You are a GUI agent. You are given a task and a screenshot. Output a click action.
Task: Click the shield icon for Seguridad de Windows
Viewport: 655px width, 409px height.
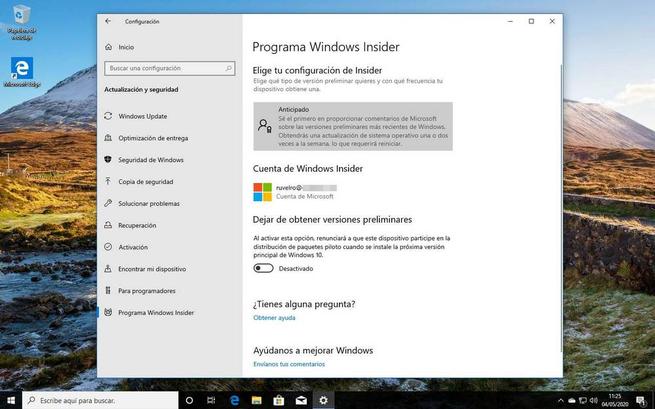[108, 160]
